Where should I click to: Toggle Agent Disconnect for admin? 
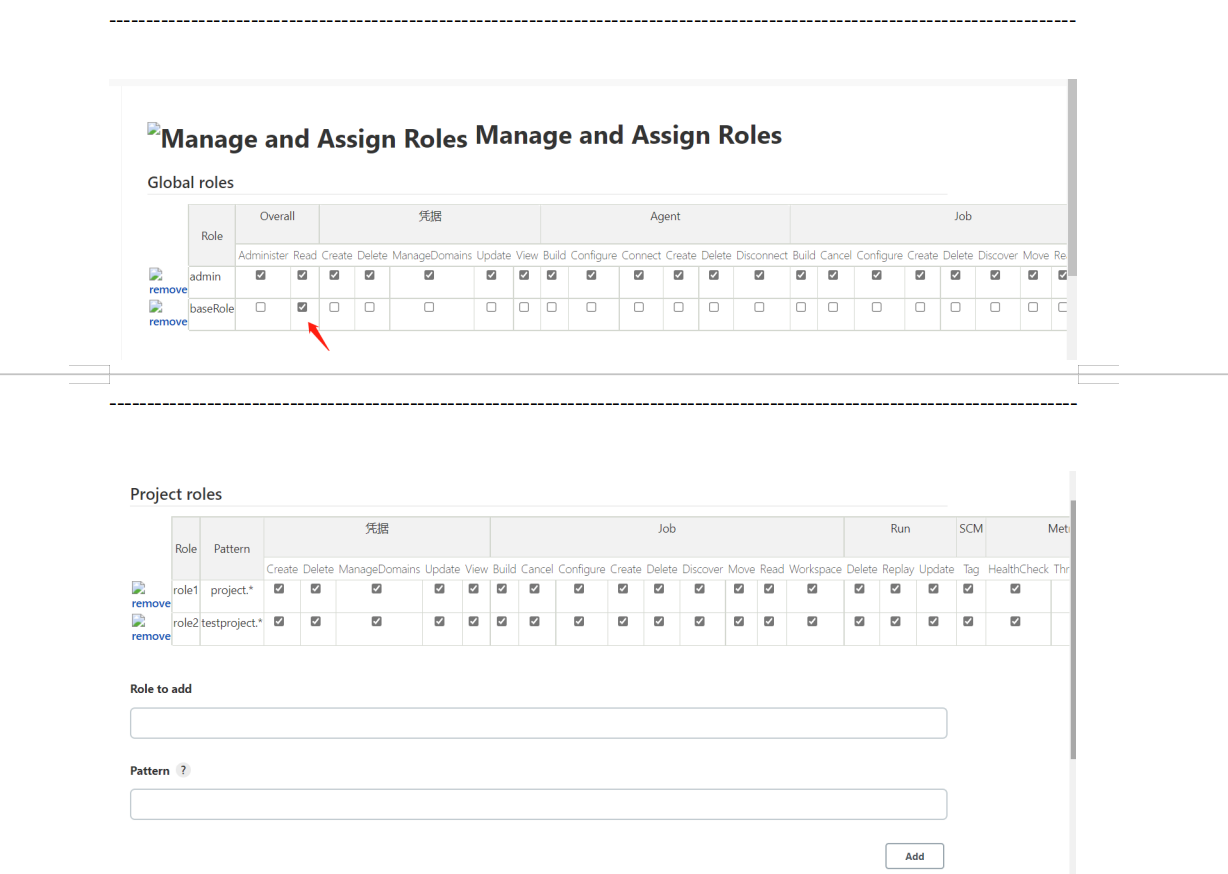click(759, 275)
